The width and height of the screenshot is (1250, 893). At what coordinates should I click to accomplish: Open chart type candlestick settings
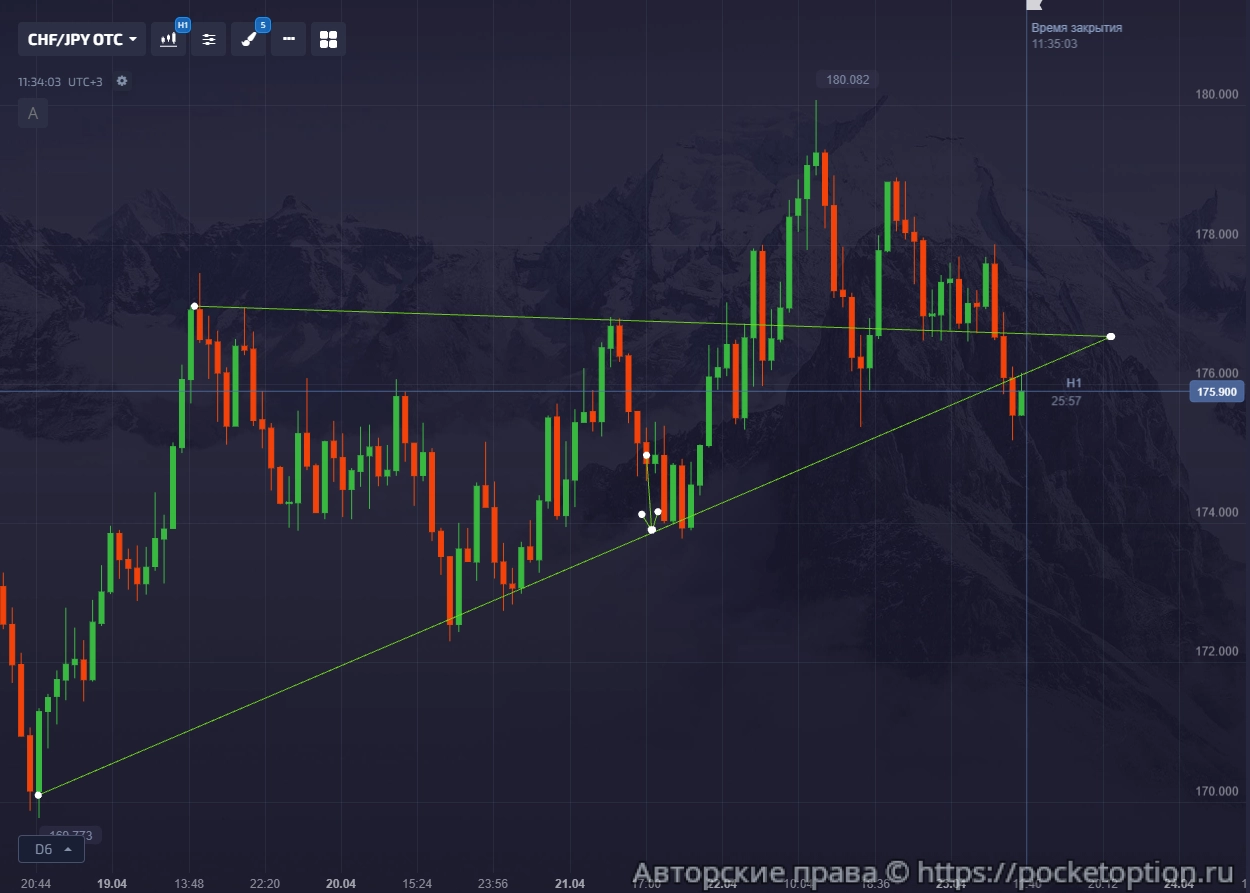168,40
